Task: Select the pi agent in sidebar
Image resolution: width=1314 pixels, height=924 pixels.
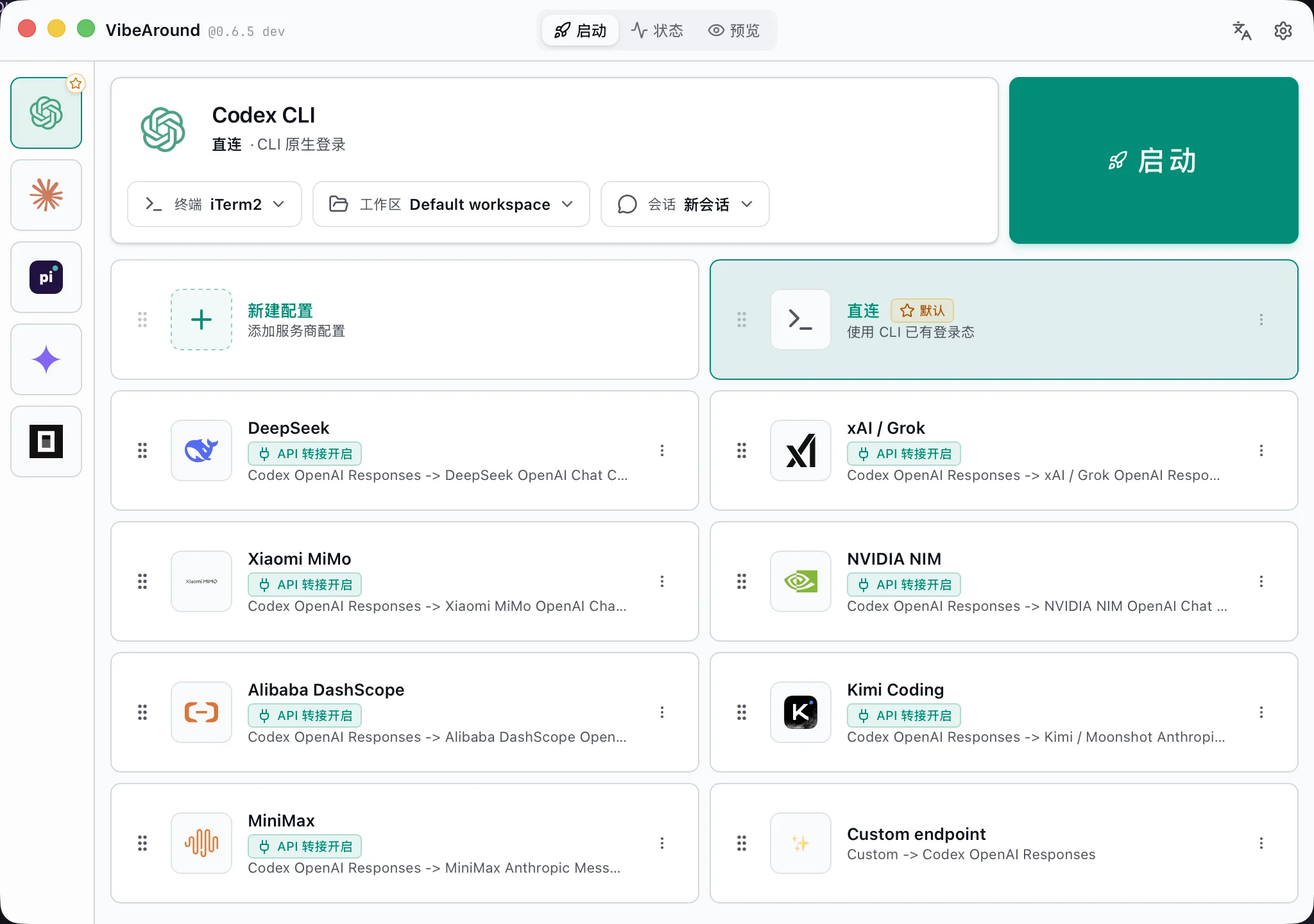Action: point(46,277)
